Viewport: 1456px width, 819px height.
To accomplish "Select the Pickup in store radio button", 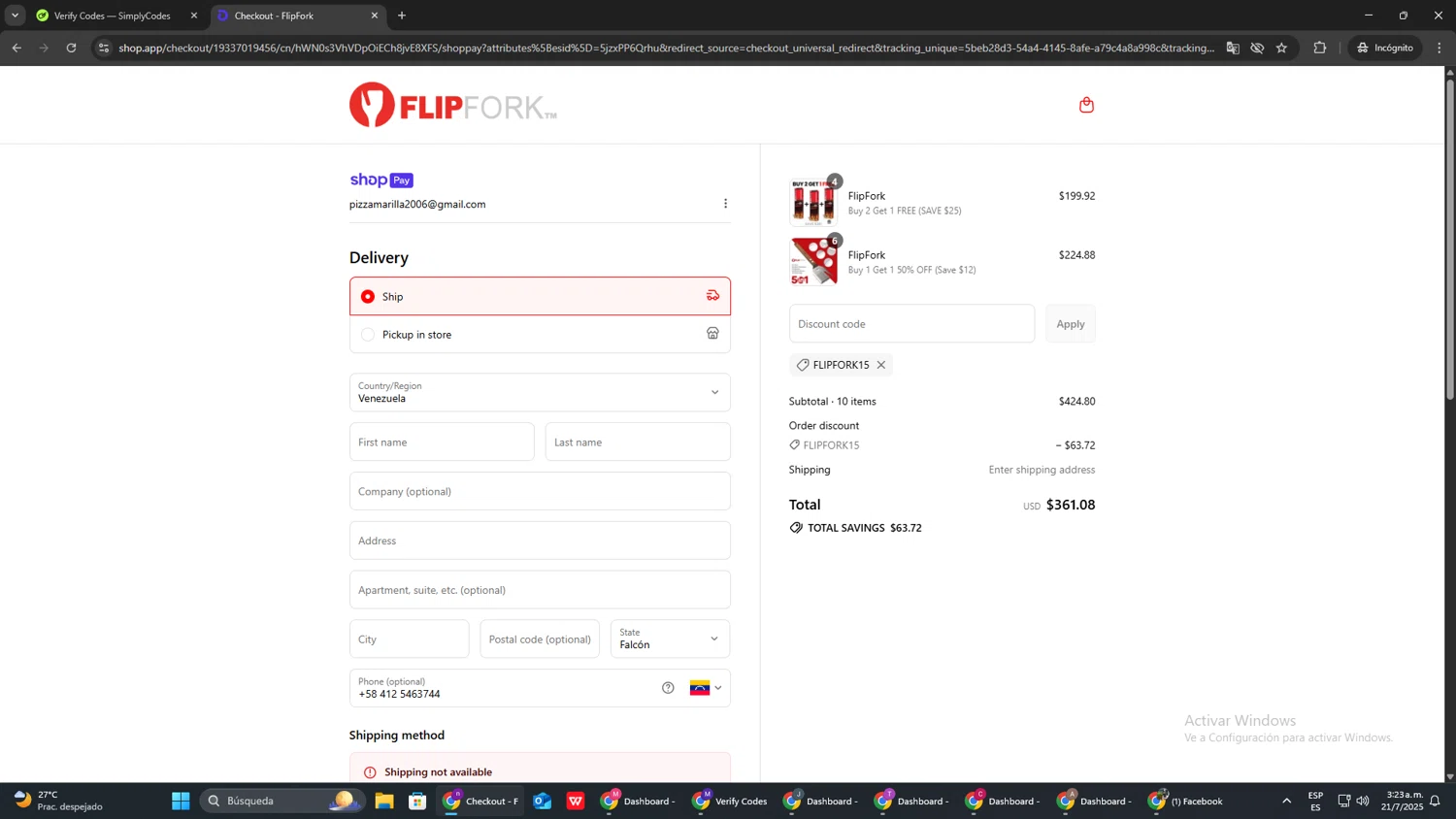I will (368, 335).
